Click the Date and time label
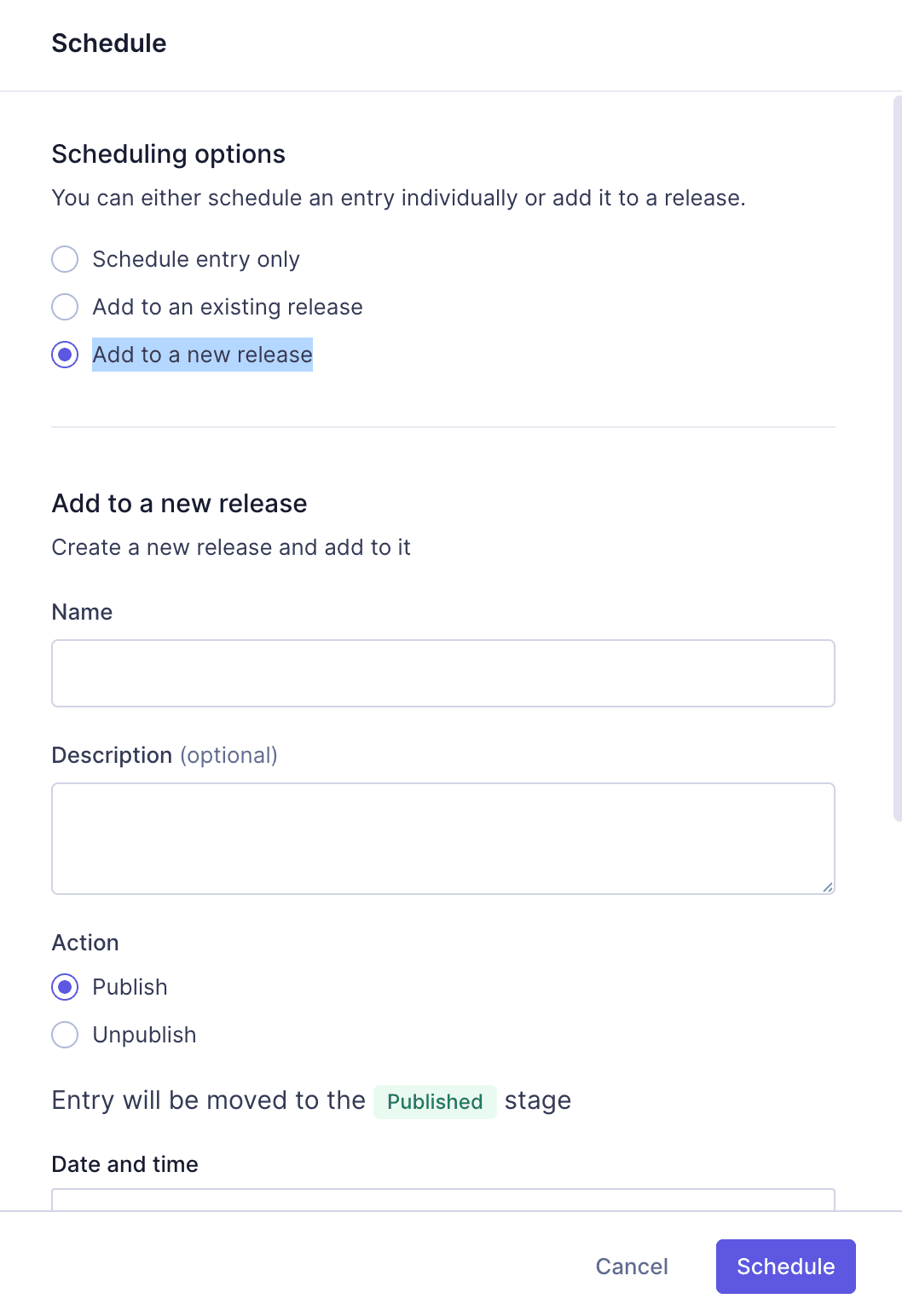 tap(125, 1164)
